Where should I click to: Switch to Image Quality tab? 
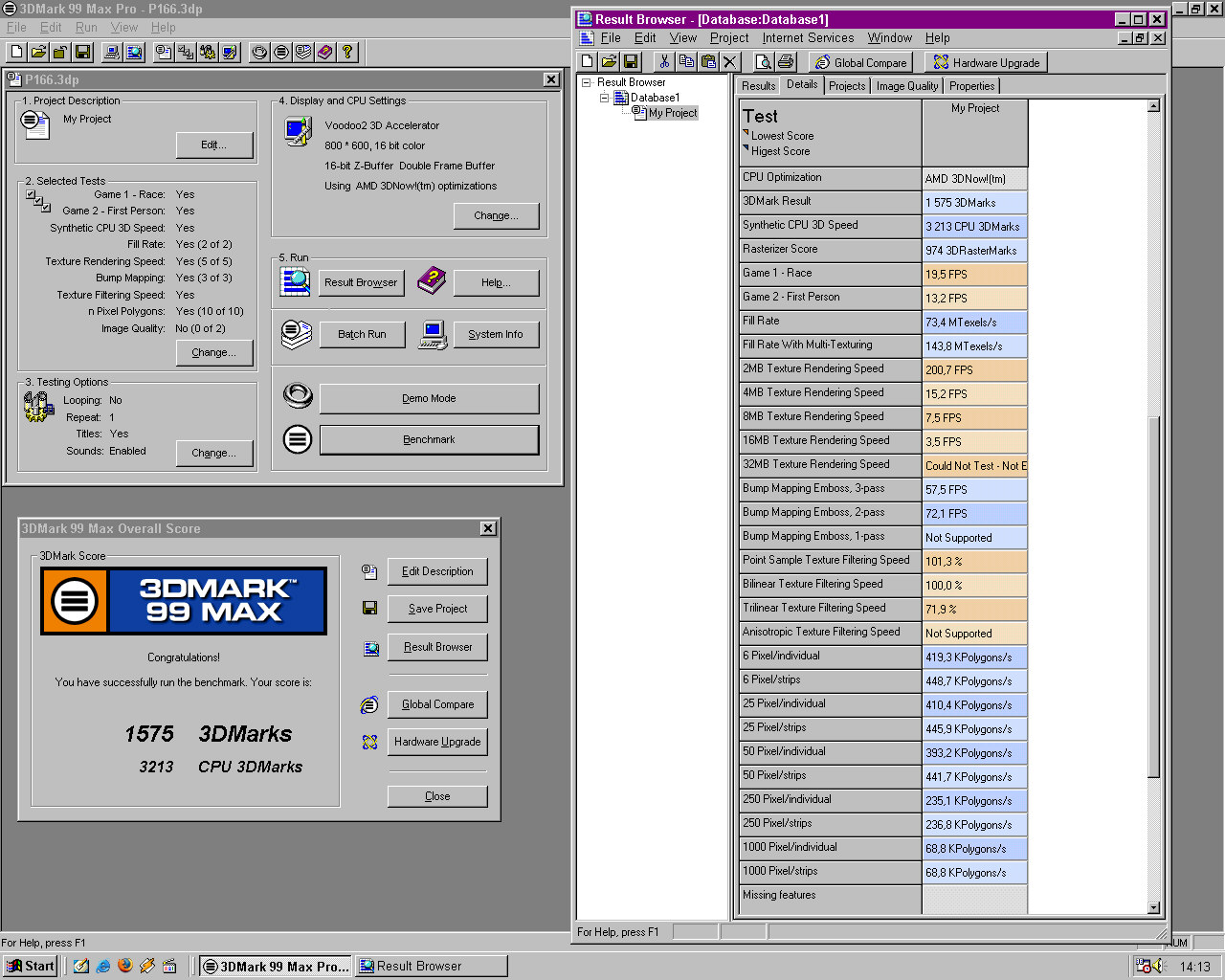click(907, 86)
